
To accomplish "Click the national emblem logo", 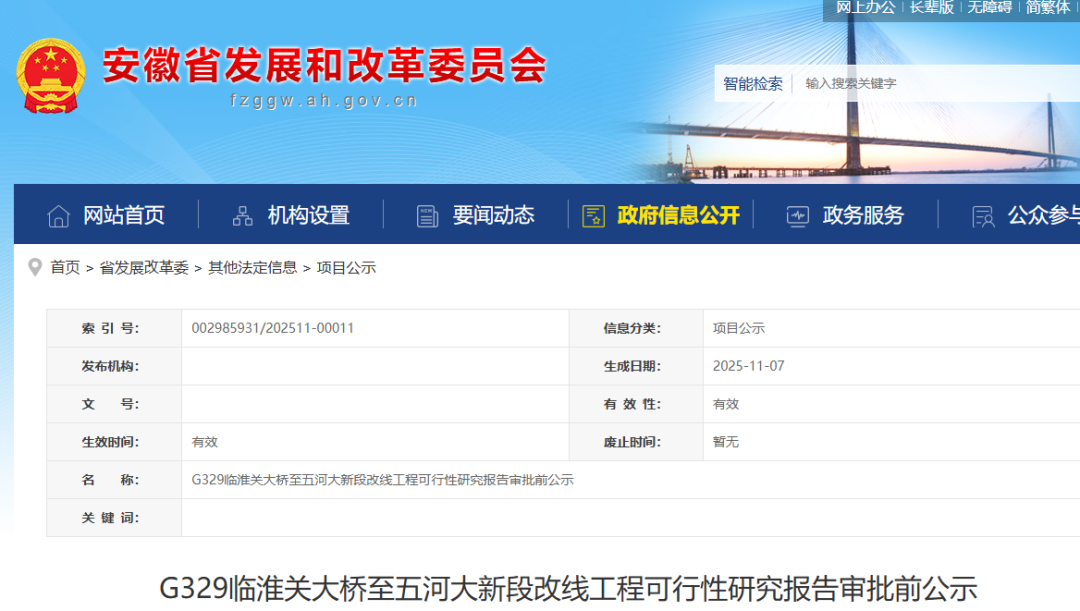I will pyautogui.click(x=51, y=75).
